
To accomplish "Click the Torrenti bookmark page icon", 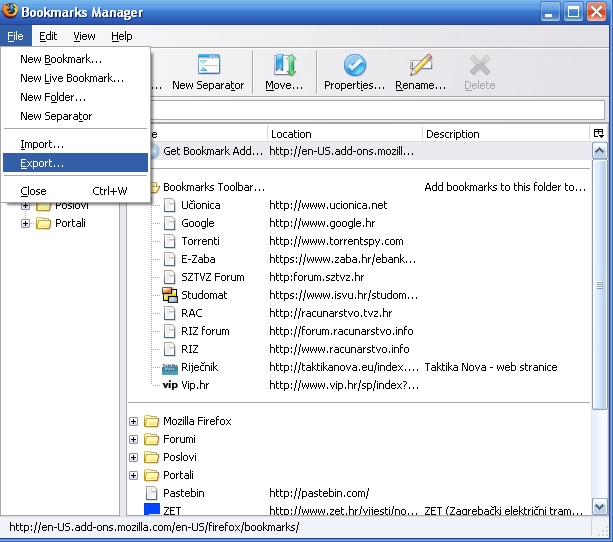I will click(x=169, y=241).
